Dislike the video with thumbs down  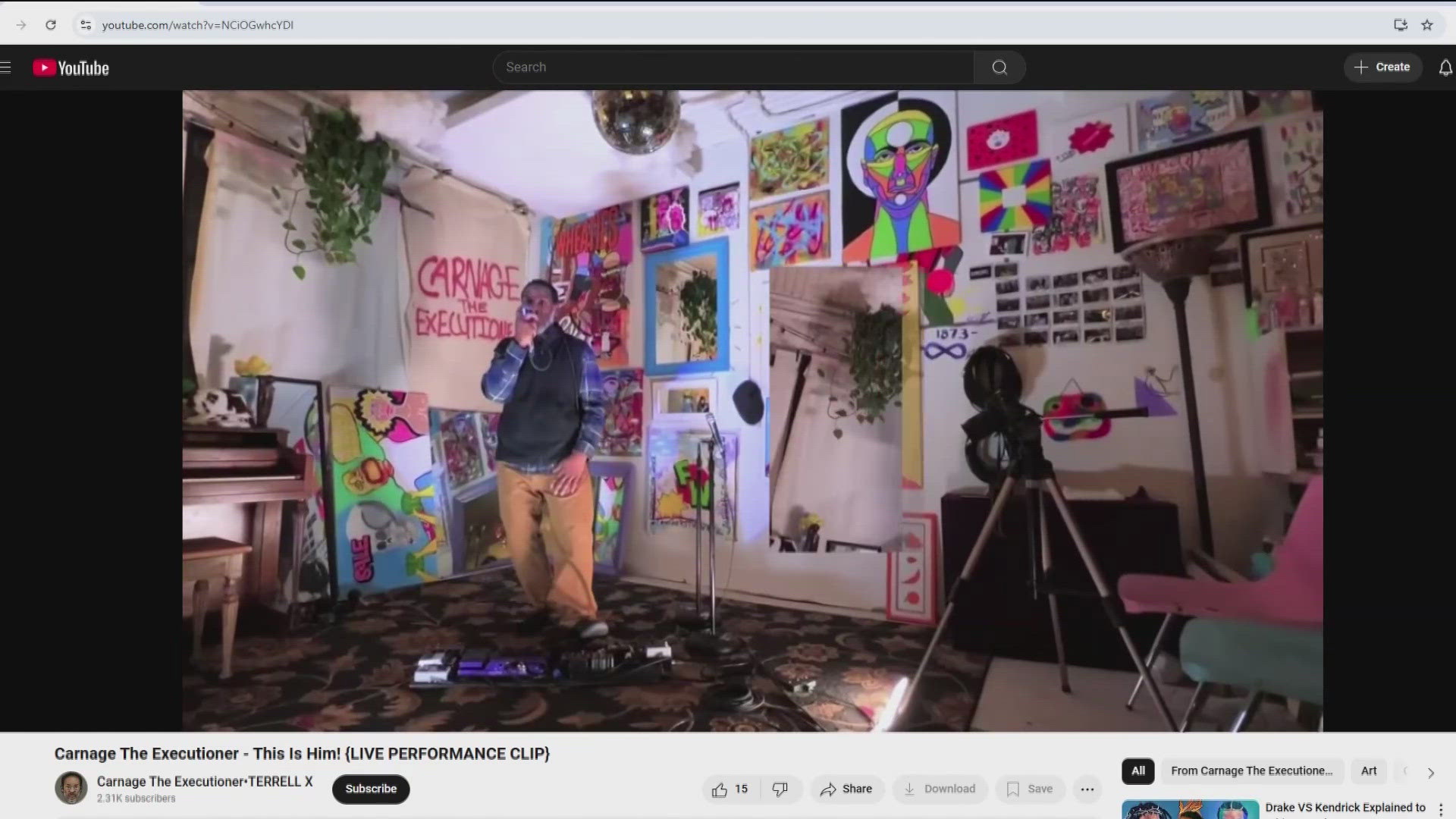pyautogui.click(x=780, y=789)
